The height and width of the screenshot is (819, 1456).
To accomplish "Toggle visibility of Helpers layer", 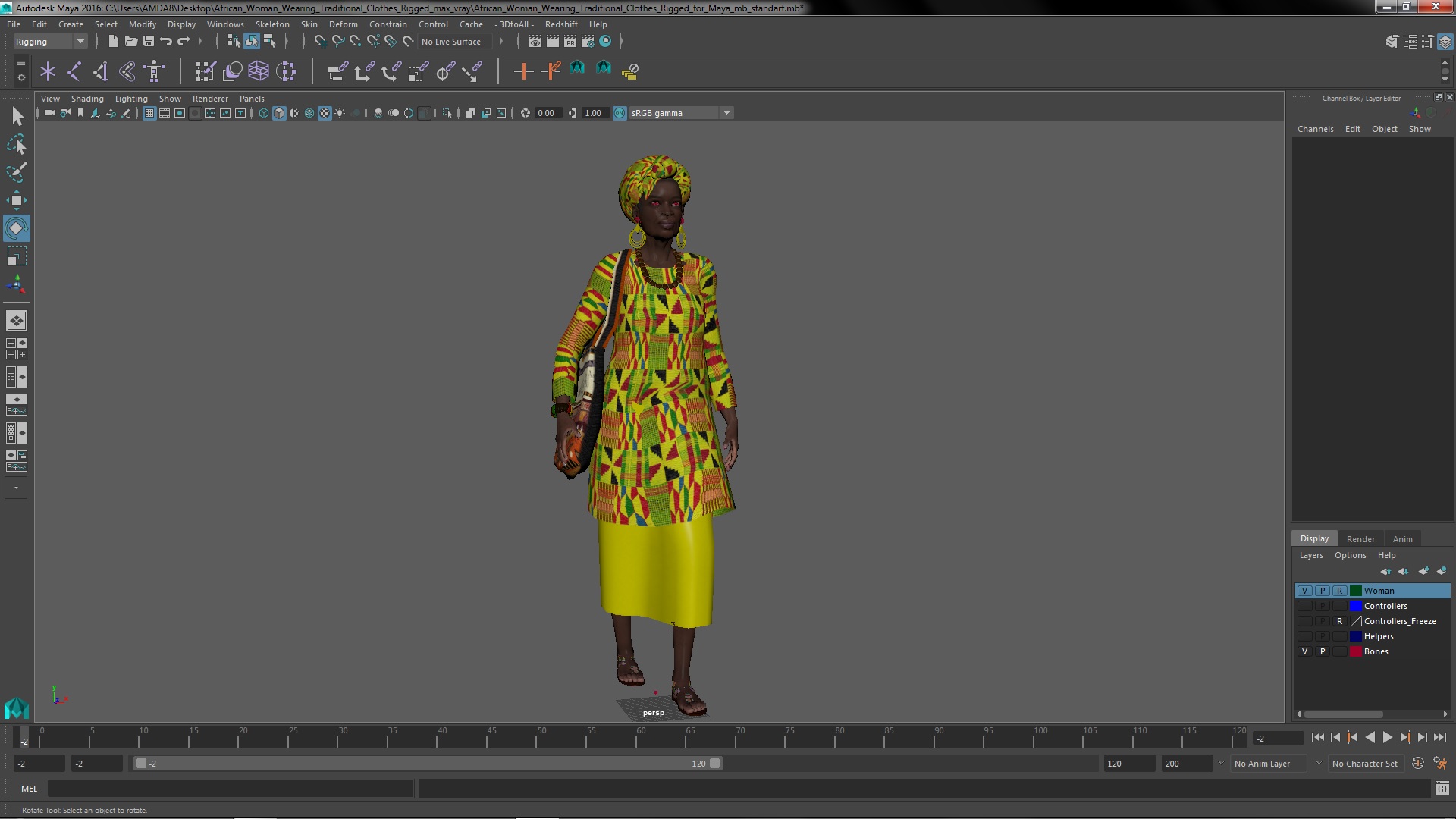I will 1304,636.
